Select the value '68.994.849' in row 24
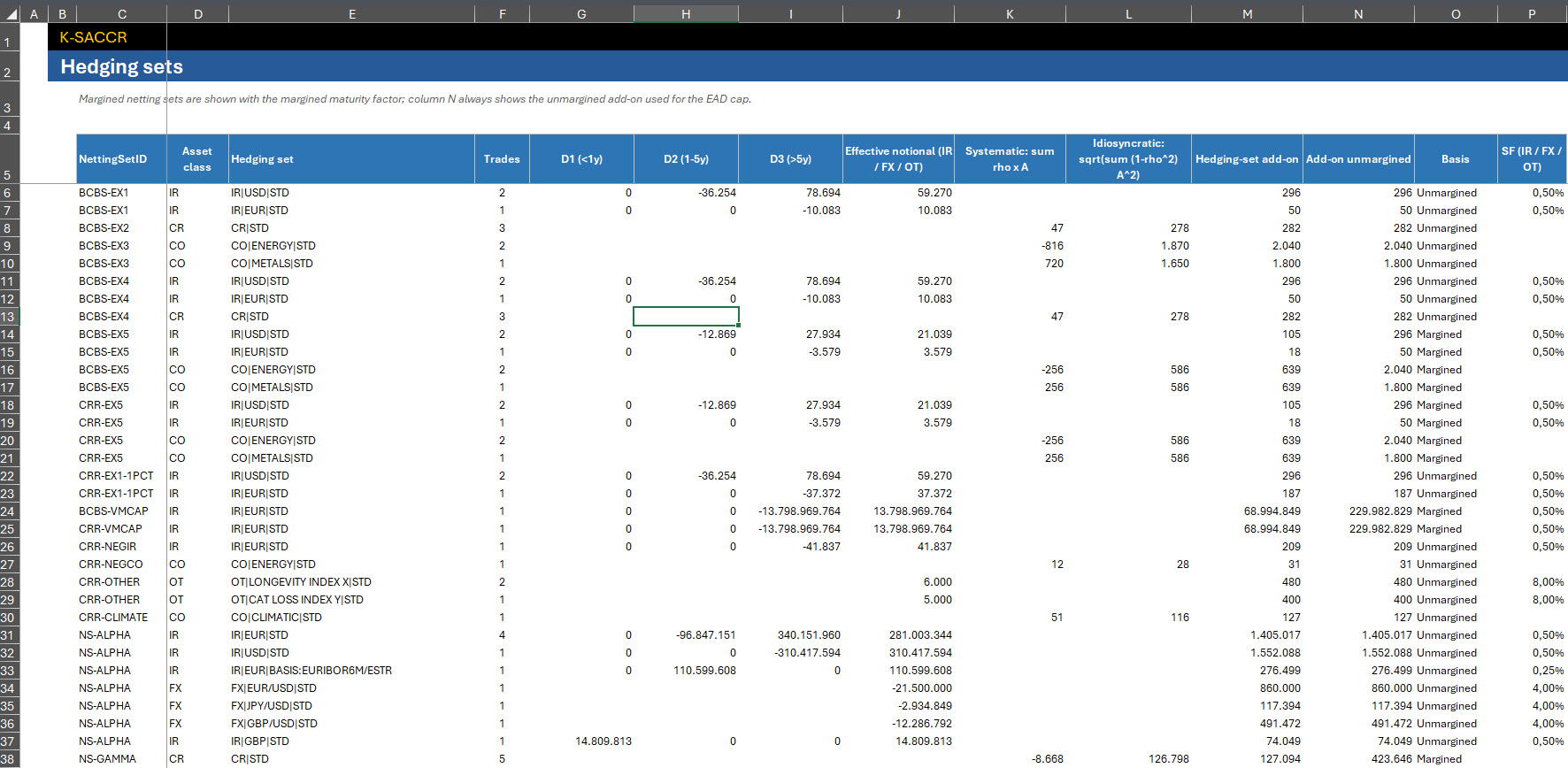This screenshot has height=768, width=1568. 1247,511
